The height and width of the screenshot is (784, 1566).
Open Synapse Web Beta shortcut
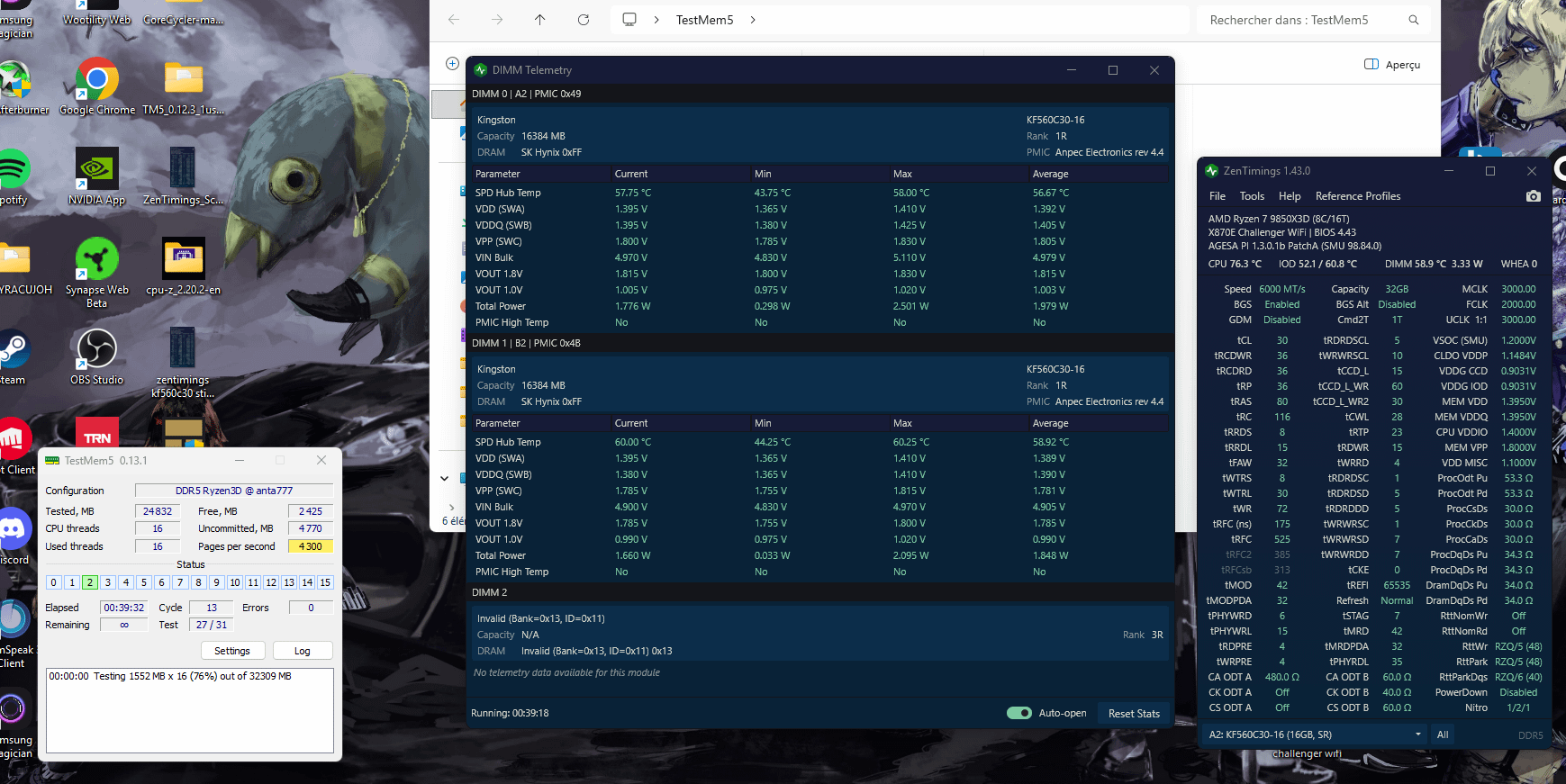point(97,273)
